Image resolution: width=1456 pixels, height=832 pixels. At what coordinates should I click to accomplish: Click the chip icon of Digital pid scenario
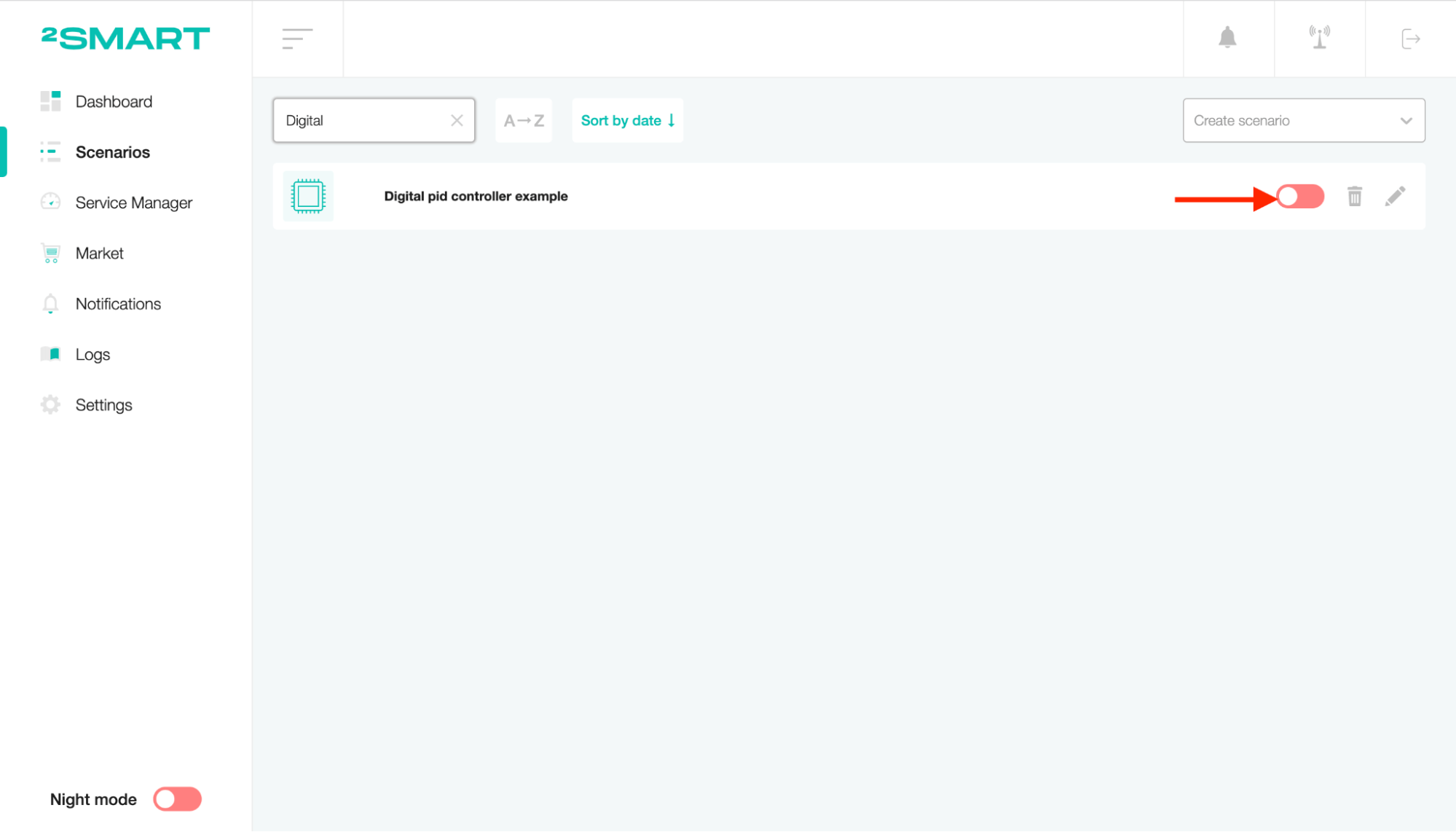click(308, 196)
